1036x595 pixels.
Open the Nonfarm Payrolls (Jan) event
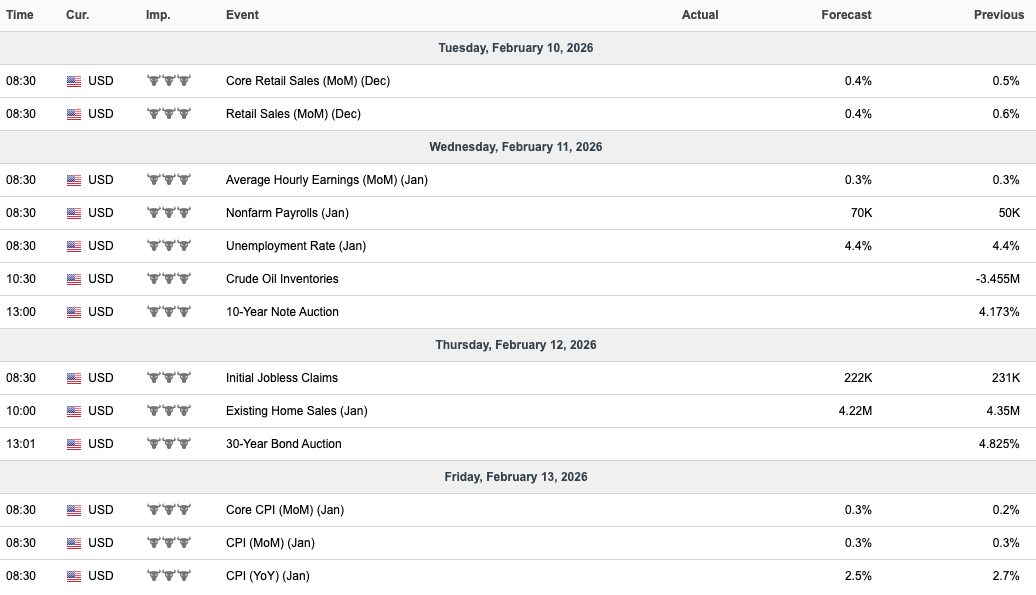point(287,213)
